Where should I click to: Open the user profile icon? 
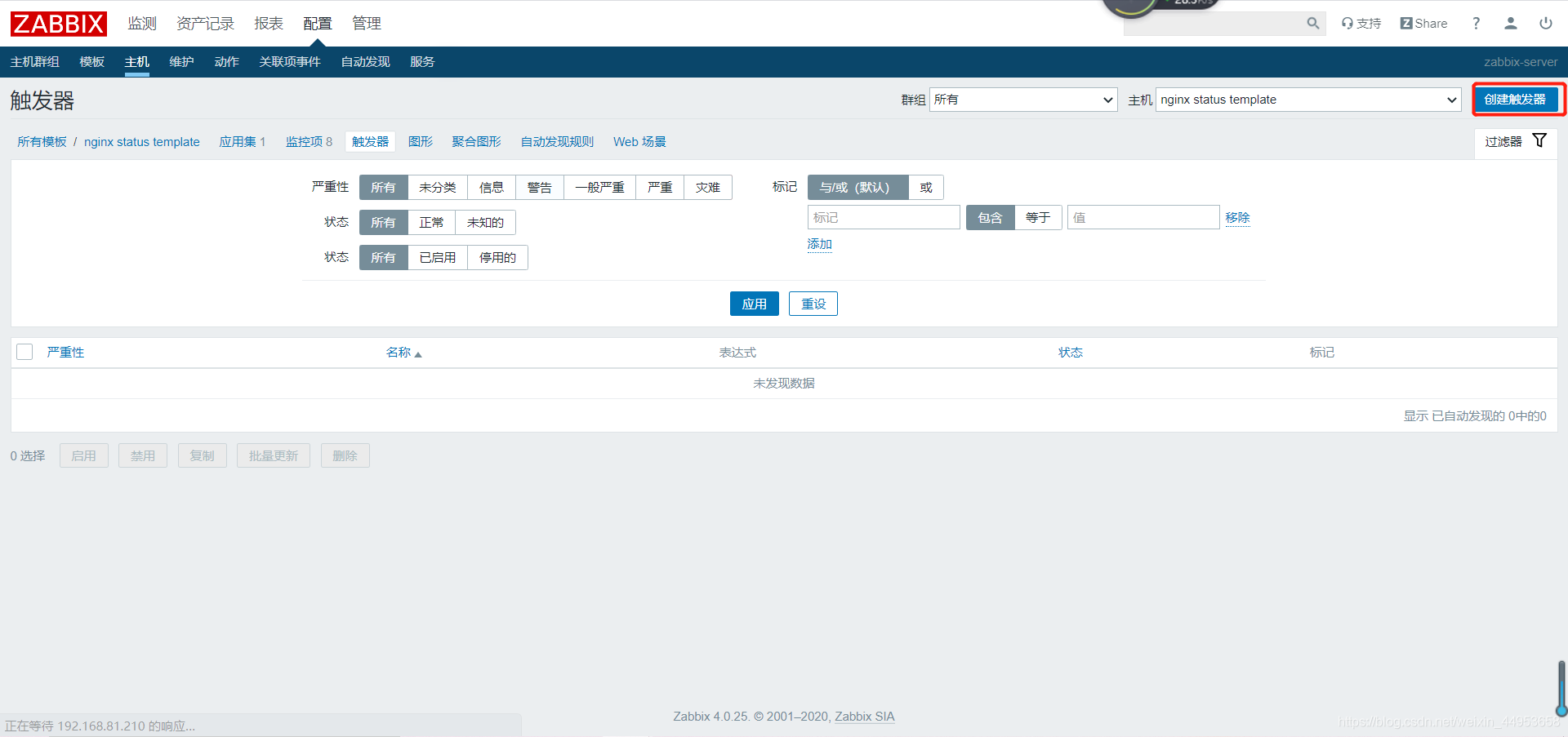point(1511,24)
